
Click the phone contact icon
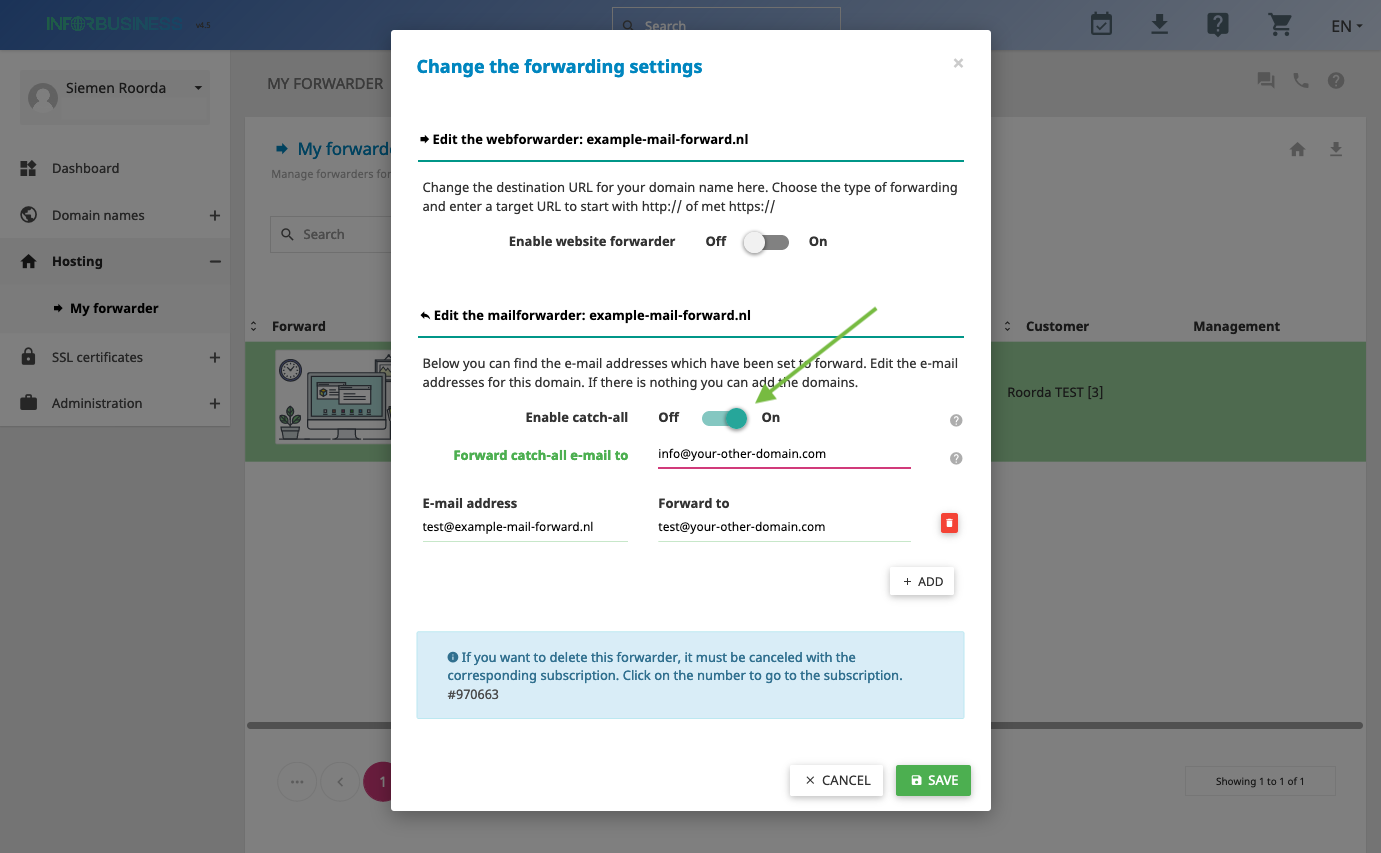tap(1301, 81)
